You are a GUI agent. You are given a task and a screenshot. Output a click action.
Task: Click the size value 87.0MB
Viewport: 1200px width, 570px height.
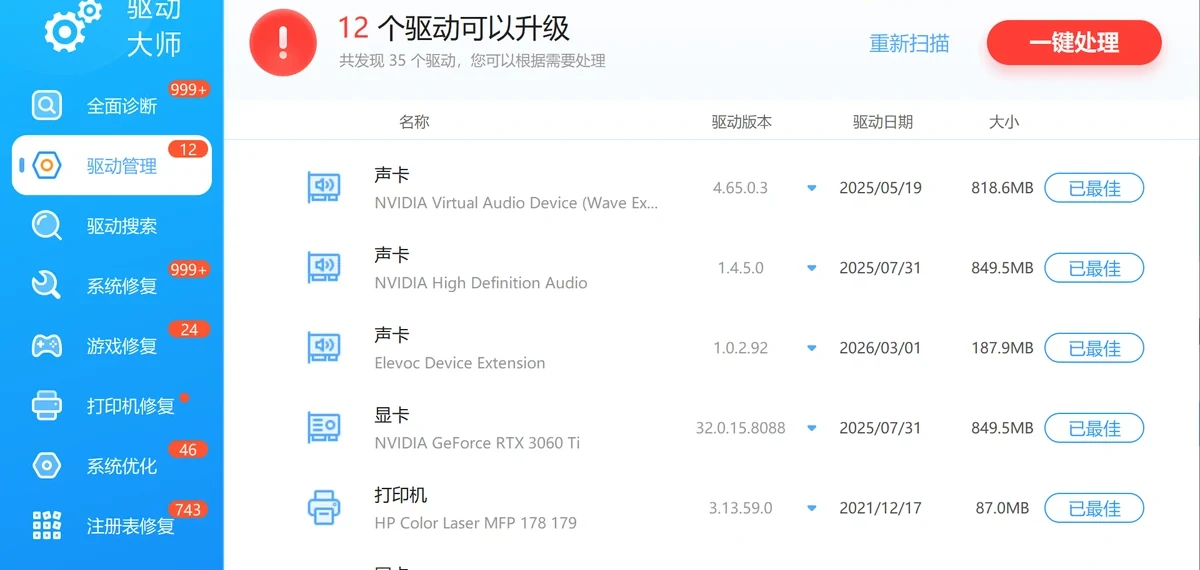tap(1002, 508)
